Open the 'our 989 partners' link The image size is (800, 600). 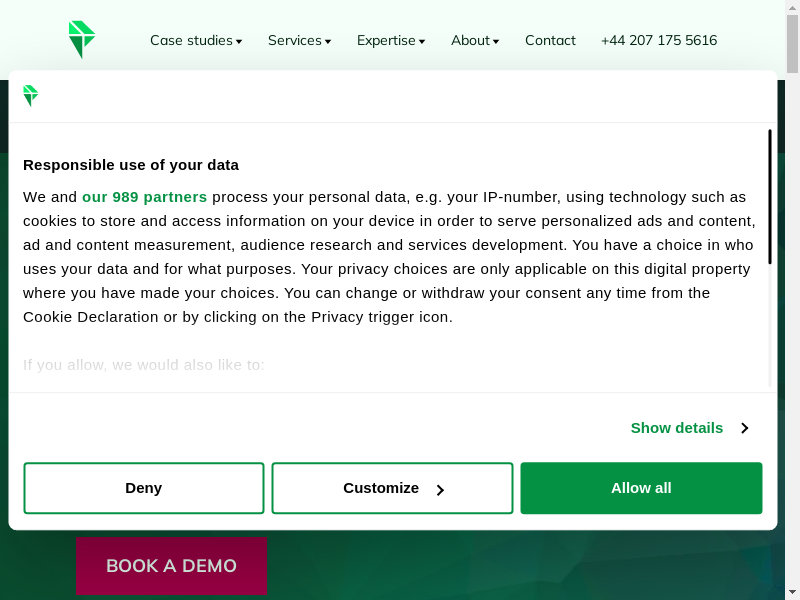click(x=144, y=197)
